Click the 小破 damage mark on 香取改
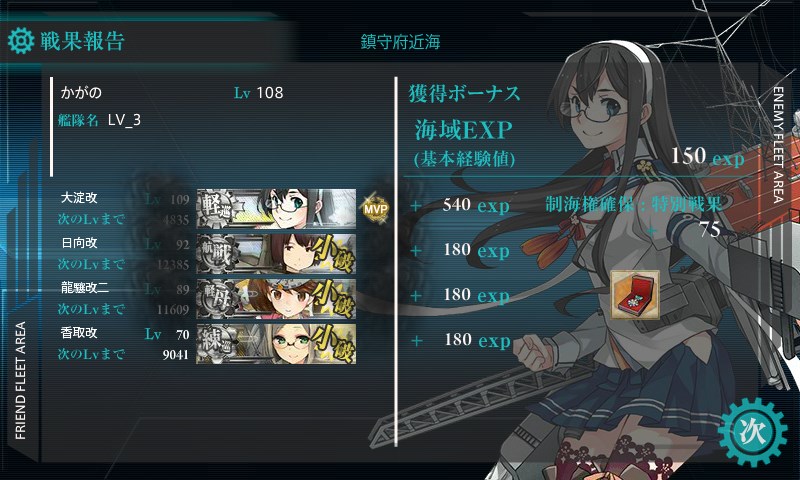 (x=334, y=343)
